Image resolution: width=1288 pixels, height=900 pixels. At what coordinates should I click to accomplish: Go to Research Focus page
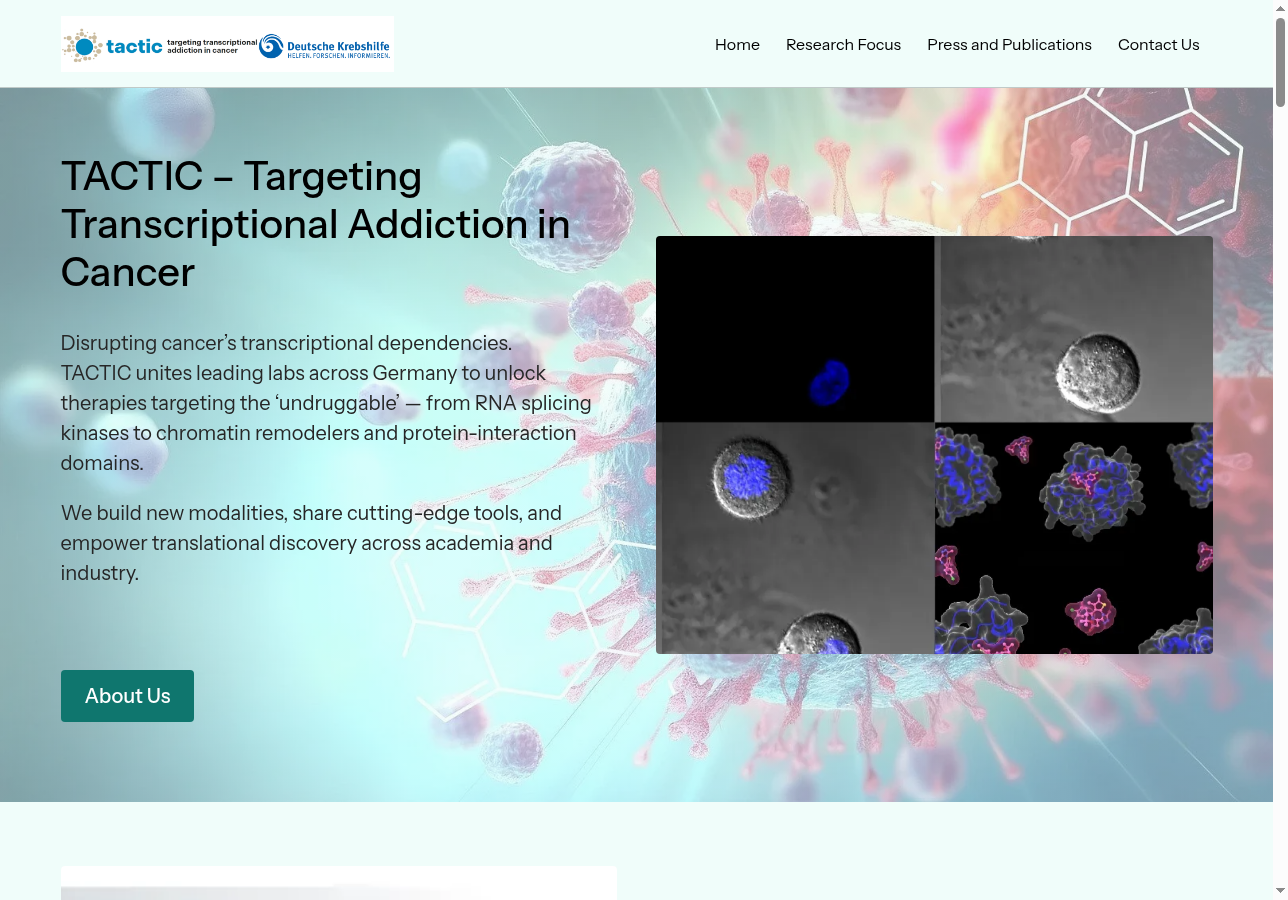(843, 45)
